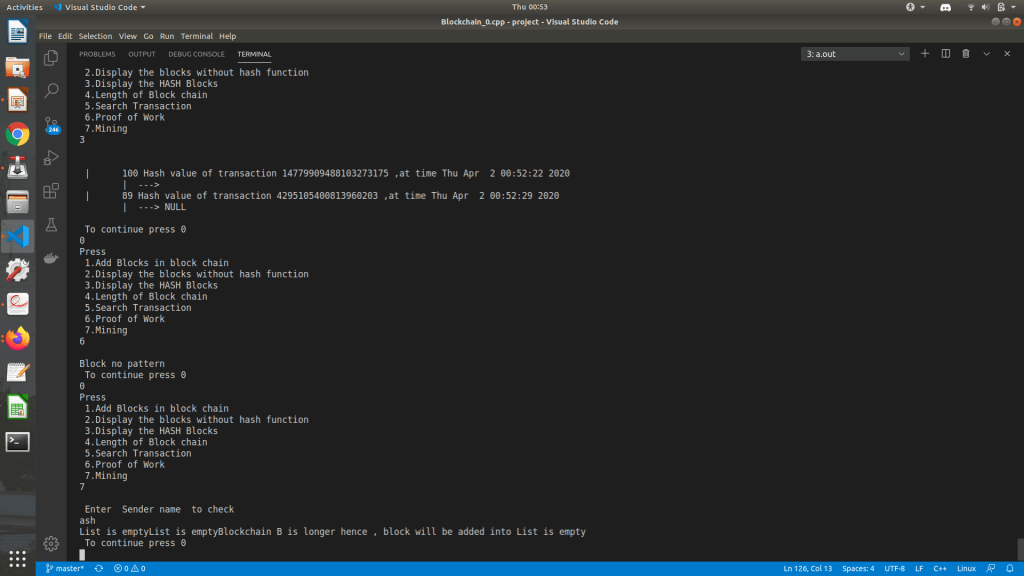Click the errors and warnings count
The width and height of the screenshot is (1024, 576).
click(x=129, y=569)
